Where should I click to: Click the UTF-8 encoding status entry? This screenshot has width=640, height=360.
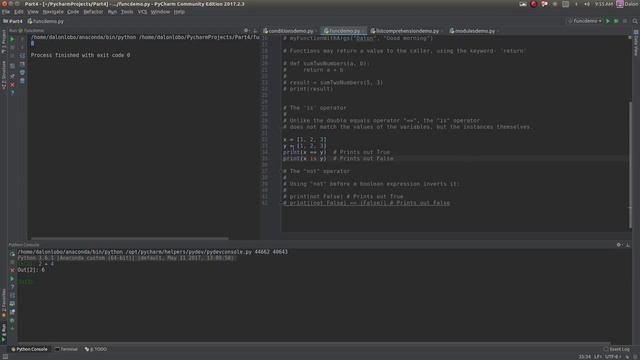coord(613,357)
